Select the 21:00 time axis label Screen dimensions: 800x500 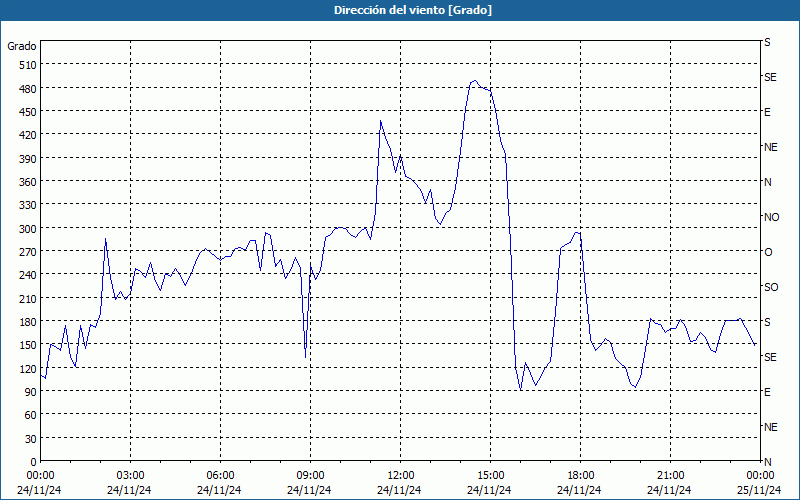pos(670,476)
